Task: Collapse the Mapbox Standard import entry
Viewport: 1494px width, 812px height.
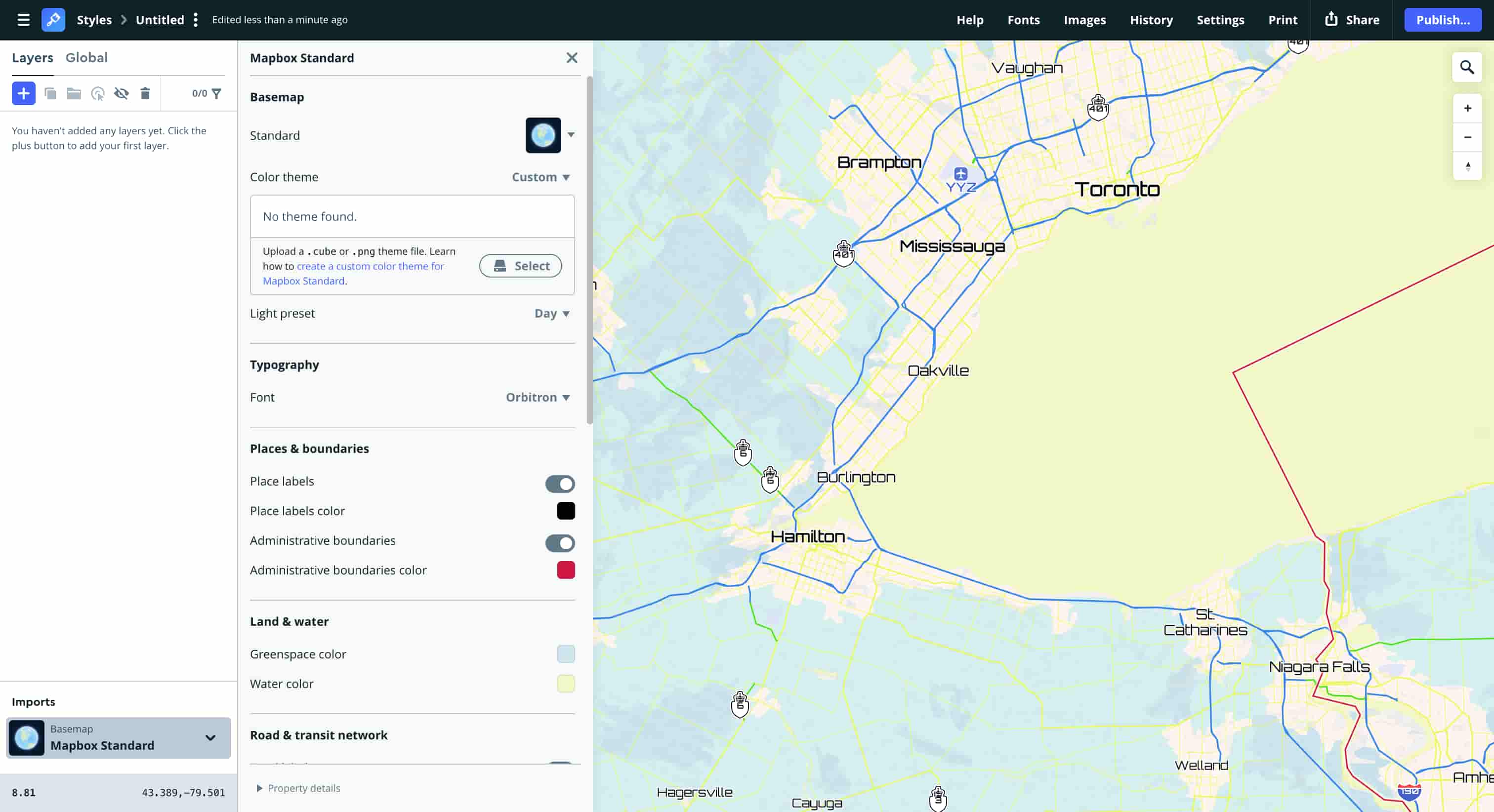Action: (210, 738)
